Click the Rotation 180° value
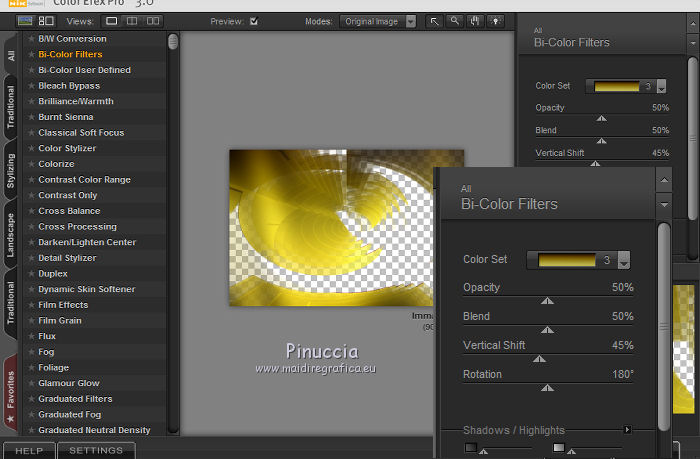The image size is (700, 459). click(x=623, y=374)
